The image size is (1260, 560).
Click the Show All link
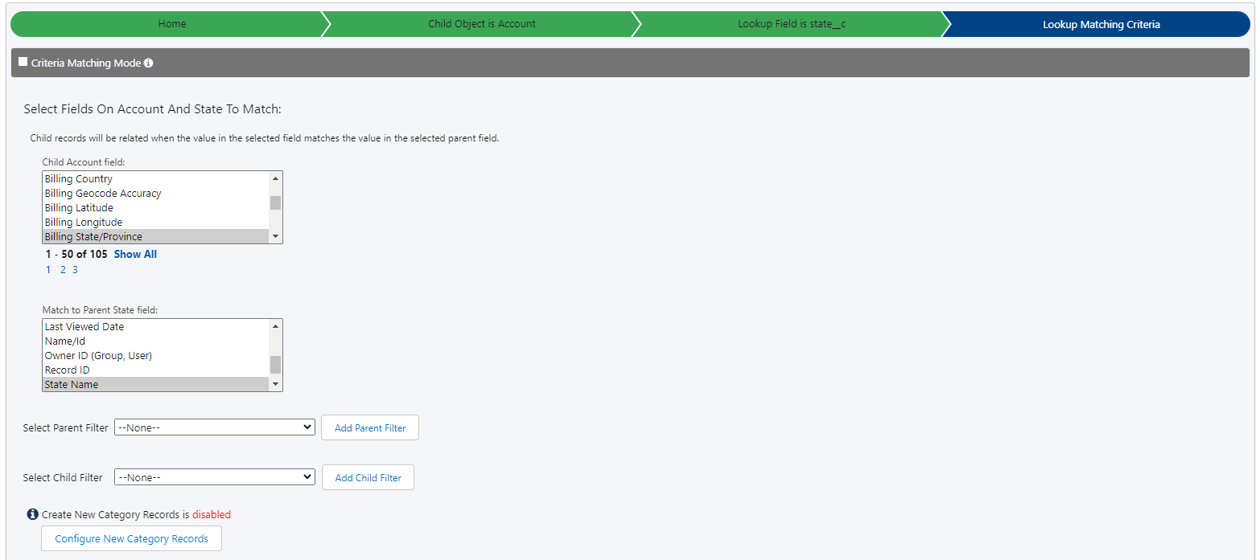135,254
